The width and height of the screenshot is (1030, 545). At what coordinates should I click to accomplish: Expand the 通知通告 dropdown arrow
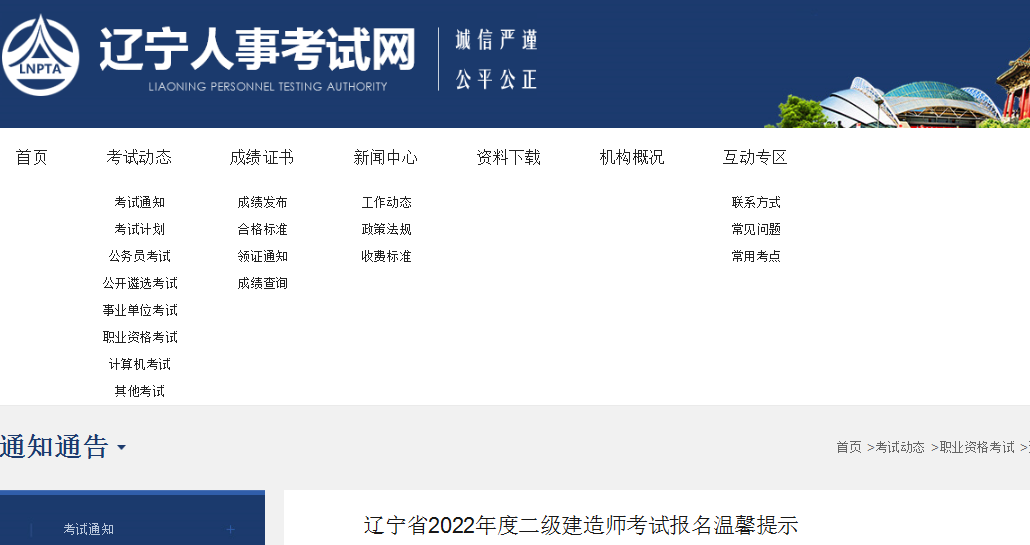point(121,447)
